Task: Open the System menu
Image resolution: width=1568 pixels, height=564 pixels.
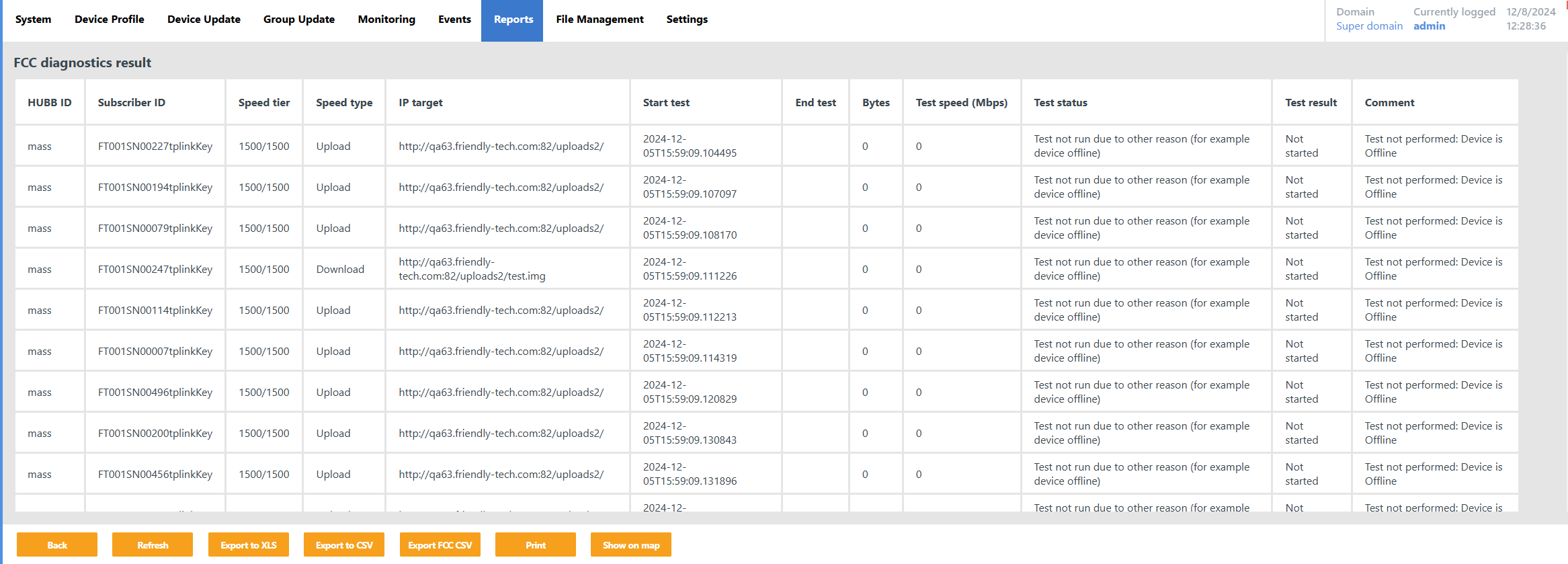Action: tap(33, 19)
